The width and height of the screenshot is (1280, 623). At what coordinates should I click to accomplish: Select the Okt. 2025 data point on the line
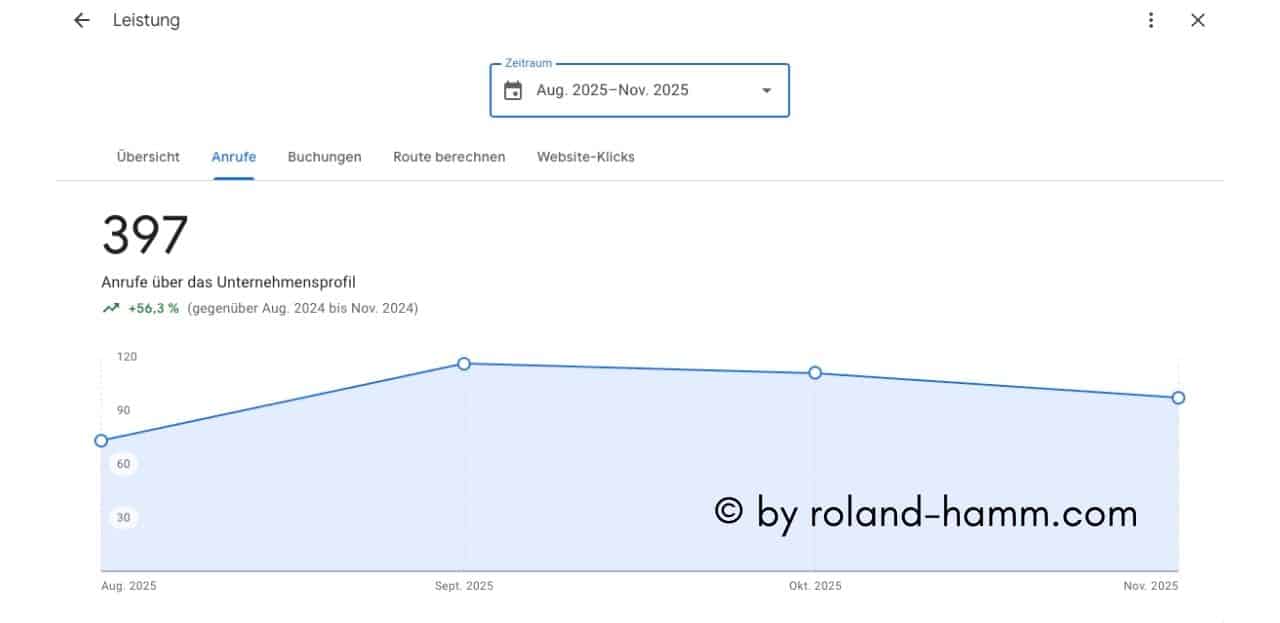[x=815, y=373]
